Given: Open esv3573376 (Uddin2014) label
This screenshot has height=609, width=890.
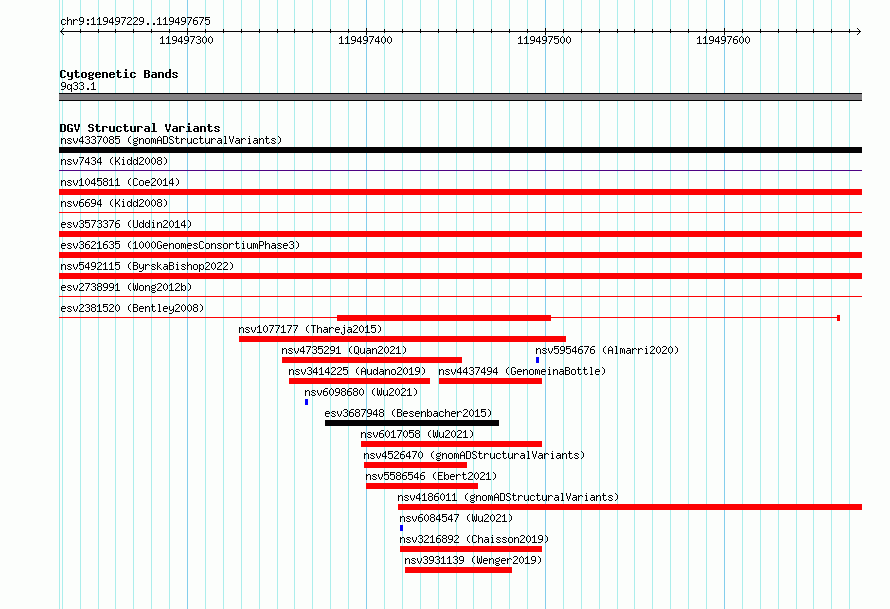Looking at the screenshot, I should pos(126,224).
